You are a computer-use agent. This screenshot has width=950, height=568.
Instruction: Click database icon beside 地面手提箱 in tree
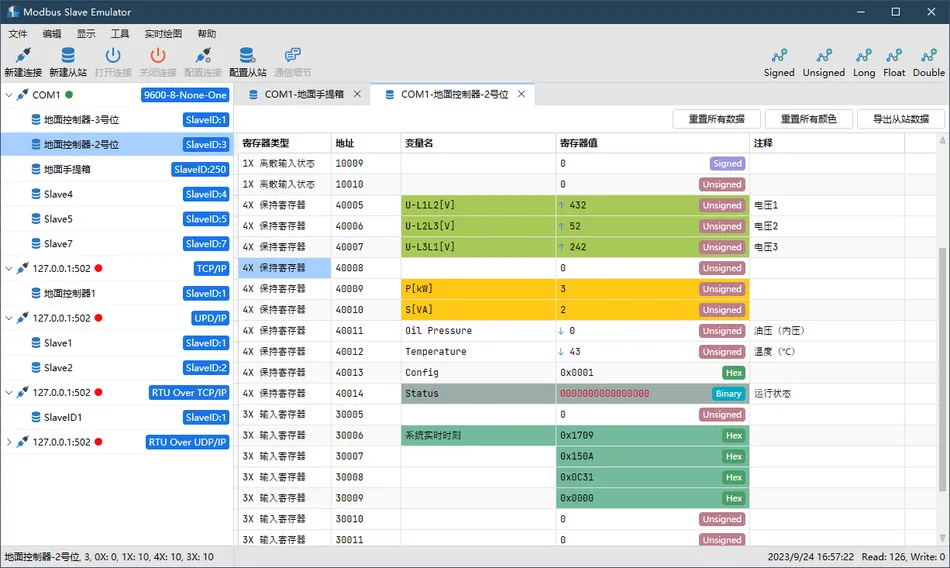click(x=36, y=169)
